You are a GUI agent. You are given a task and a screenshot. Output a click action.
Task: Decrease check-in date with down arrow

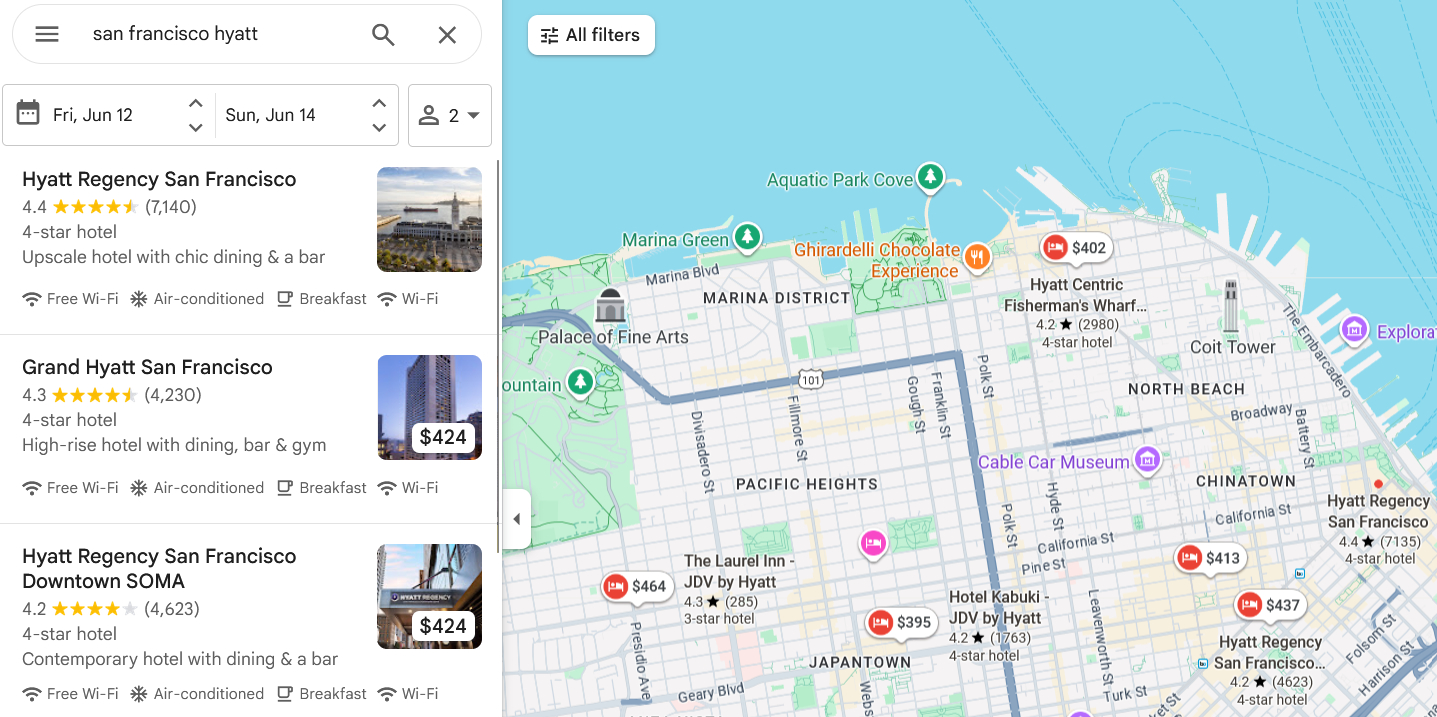click(x=196, y=127)
